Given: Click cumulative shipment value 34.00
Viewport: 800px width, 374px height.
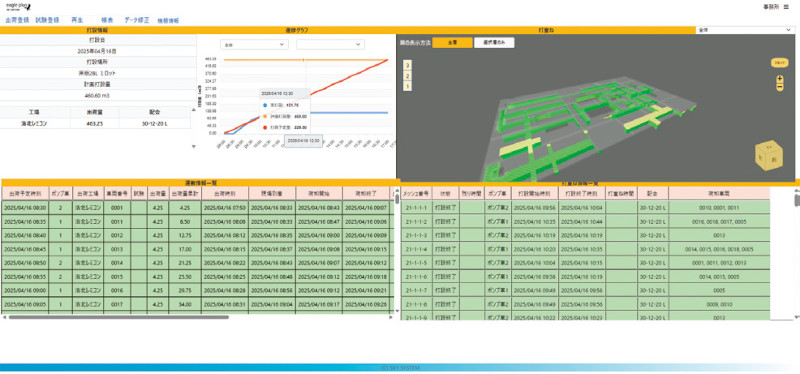Looking at the screenshot, I should click(x=185, y=304).
